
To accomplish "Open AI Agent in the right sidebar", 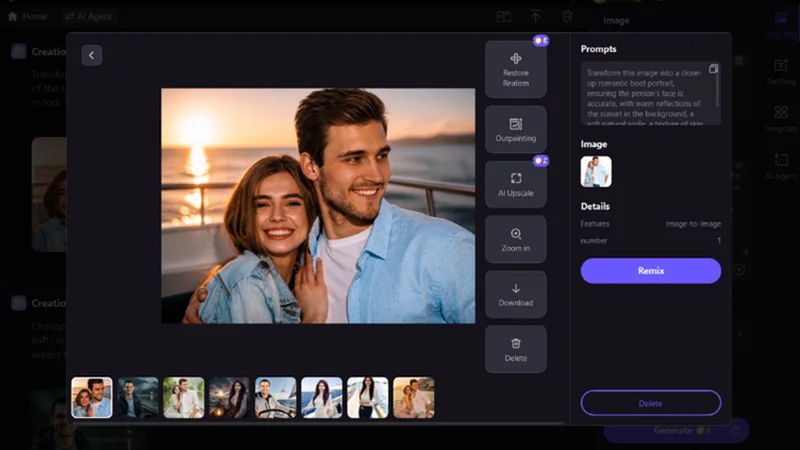I will click(x=781, y=166).
